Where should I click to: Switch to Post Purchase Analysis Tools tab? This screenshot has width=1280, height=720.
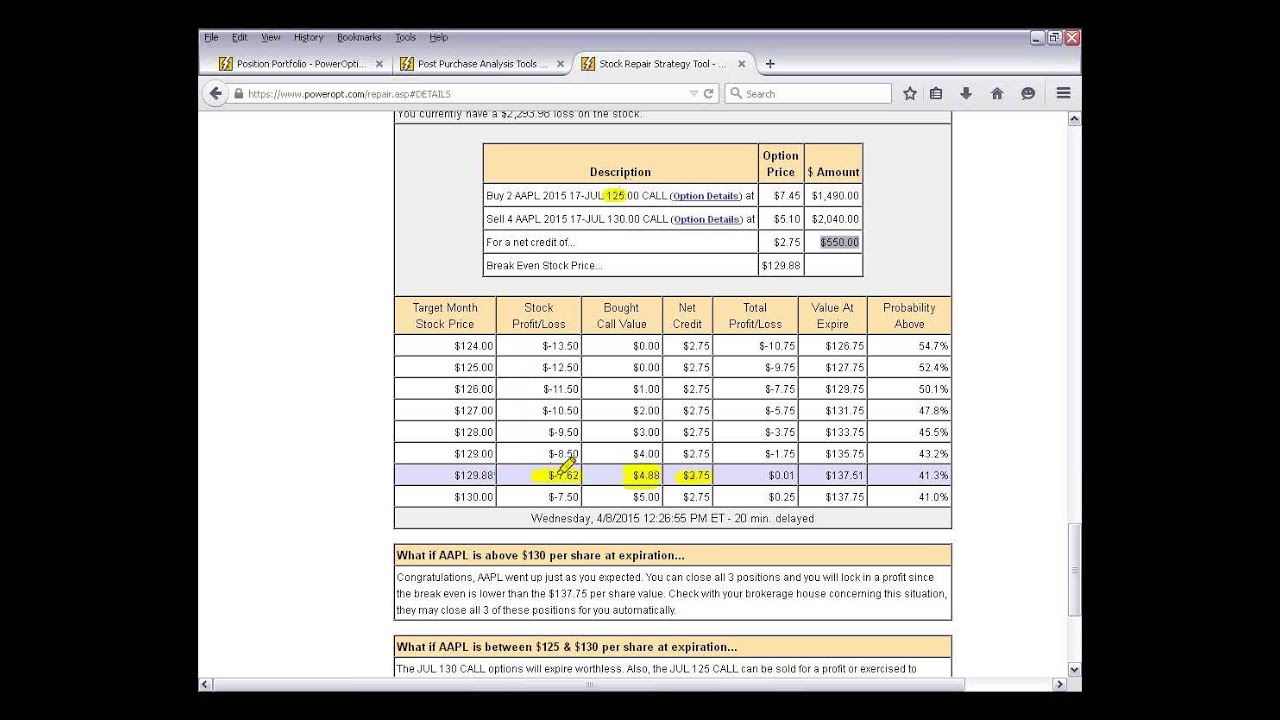(x=482, y=64)
